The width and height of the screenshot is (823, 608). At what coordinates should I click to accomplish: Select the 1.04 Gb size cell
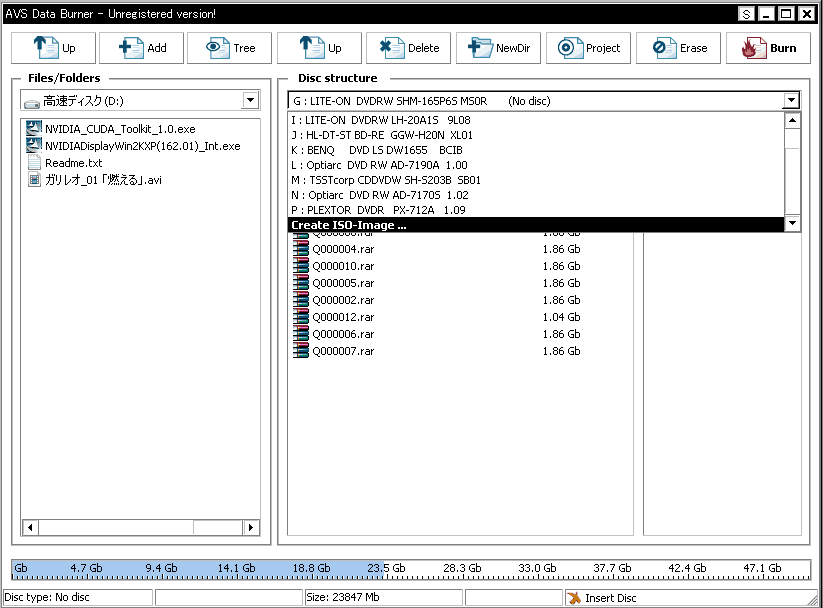561,317
